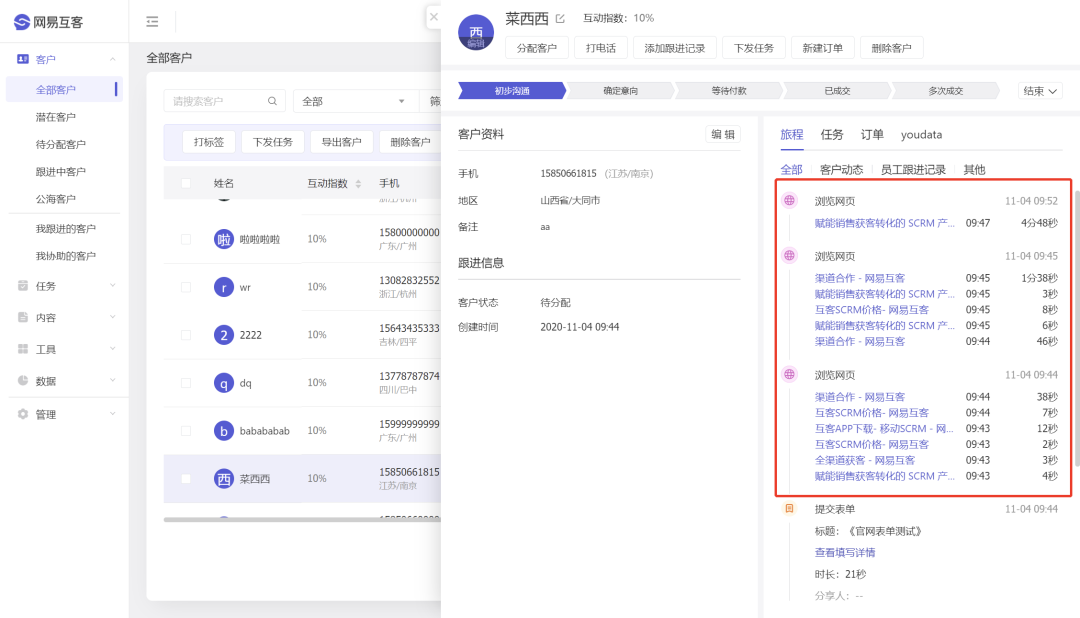Screen dimensions: 1080x618
Task: Click the search magnifier icon
Action: pos(272,101)
